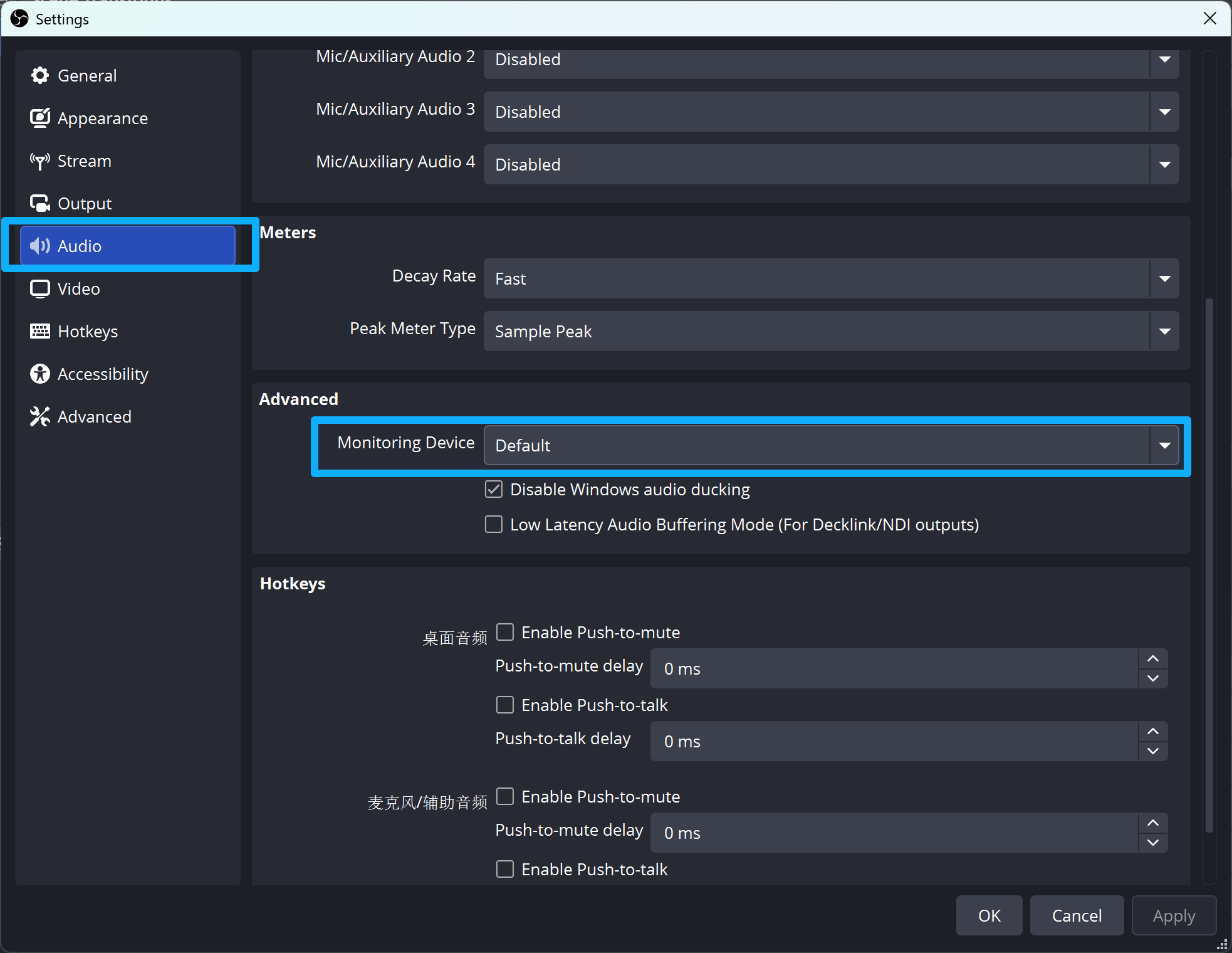Switch to the General settings page
1232x953 pixels.
tap(128, 75)
